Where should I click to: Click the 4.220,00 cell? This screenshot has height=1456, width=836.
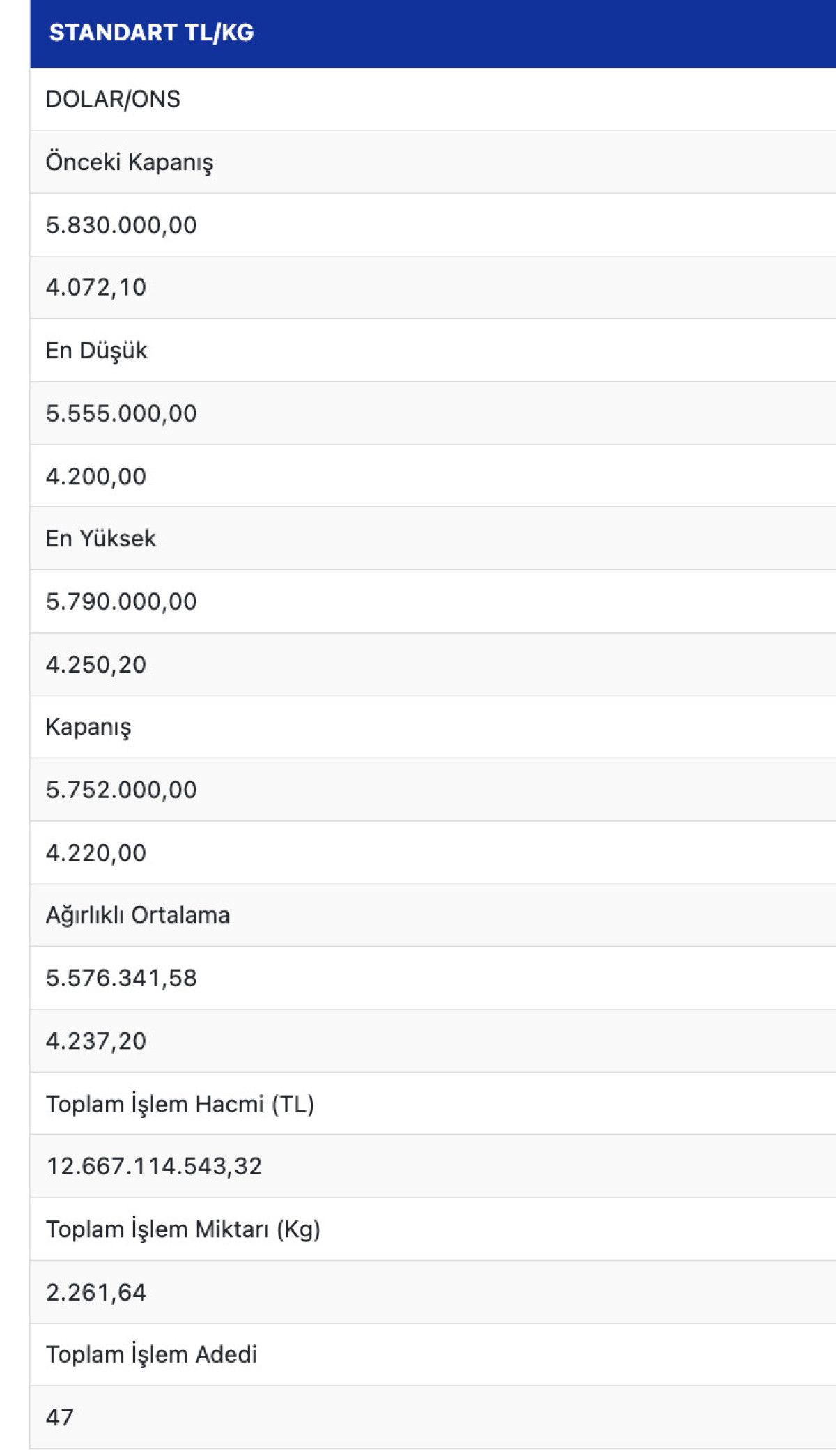coord(96,852)
